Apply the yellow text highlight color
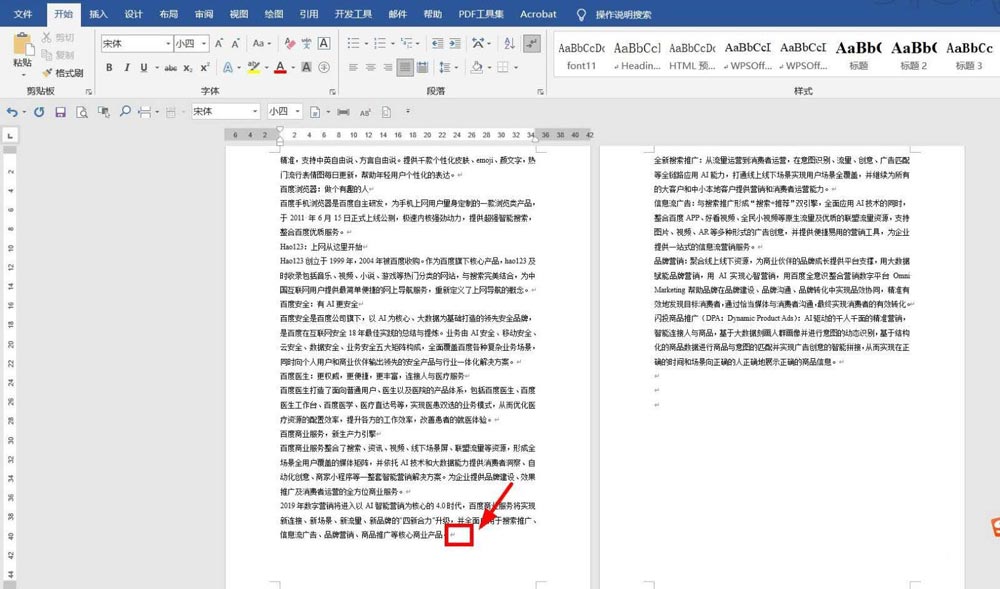This screenshot has width=1000, height=589. [x=253, y=66]
